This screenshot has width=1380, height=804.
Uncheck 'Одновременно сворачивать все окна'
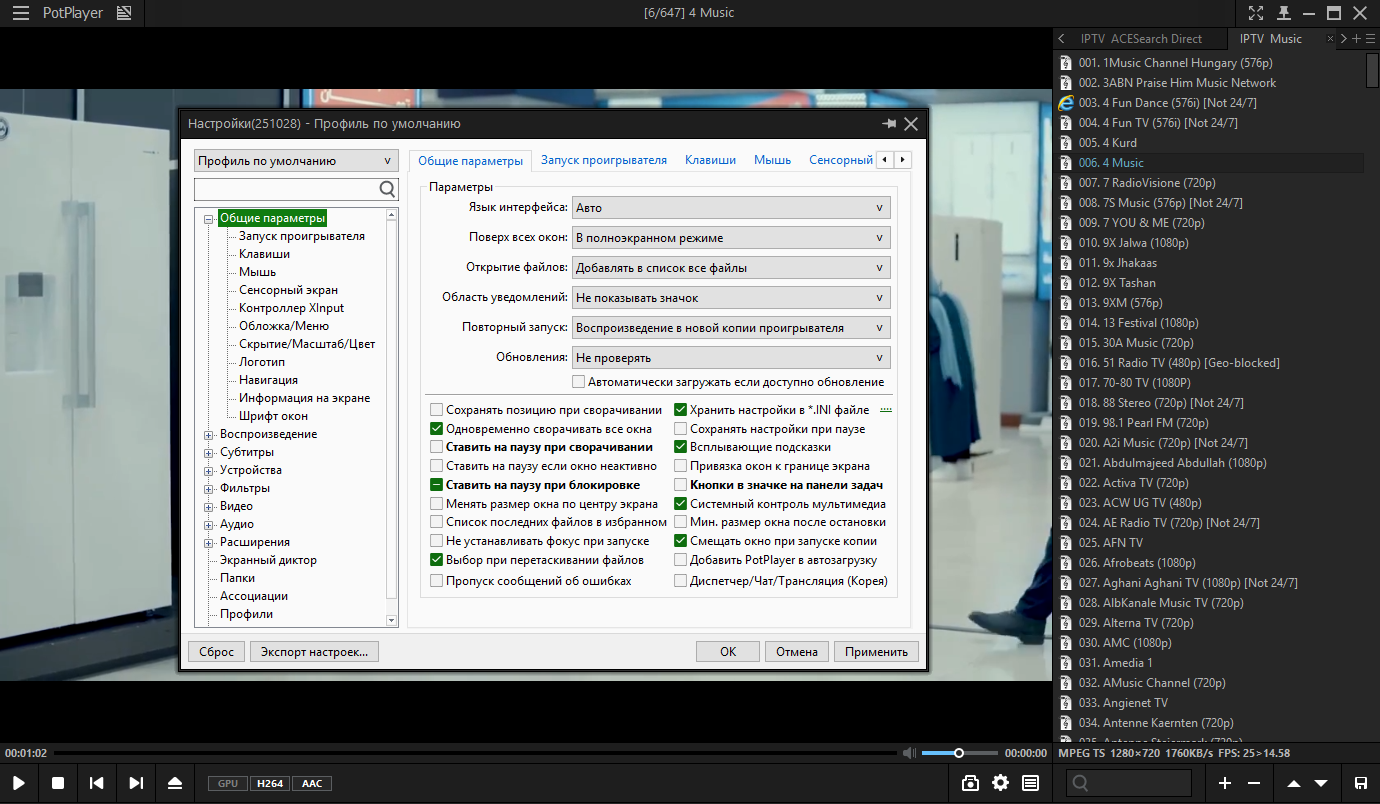coord(437,429)
